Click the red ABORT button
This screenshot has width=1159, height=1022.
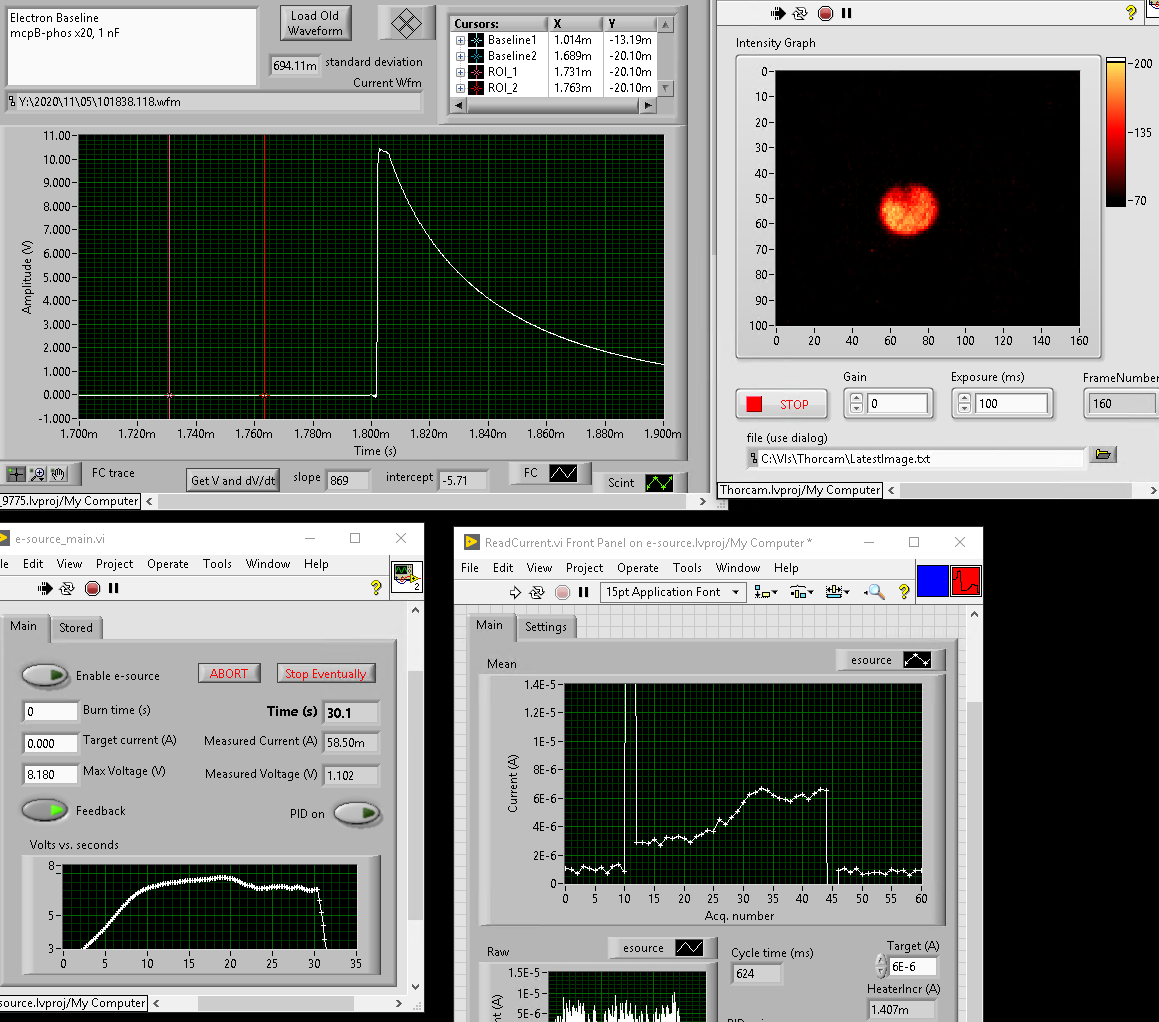(228, 673)
